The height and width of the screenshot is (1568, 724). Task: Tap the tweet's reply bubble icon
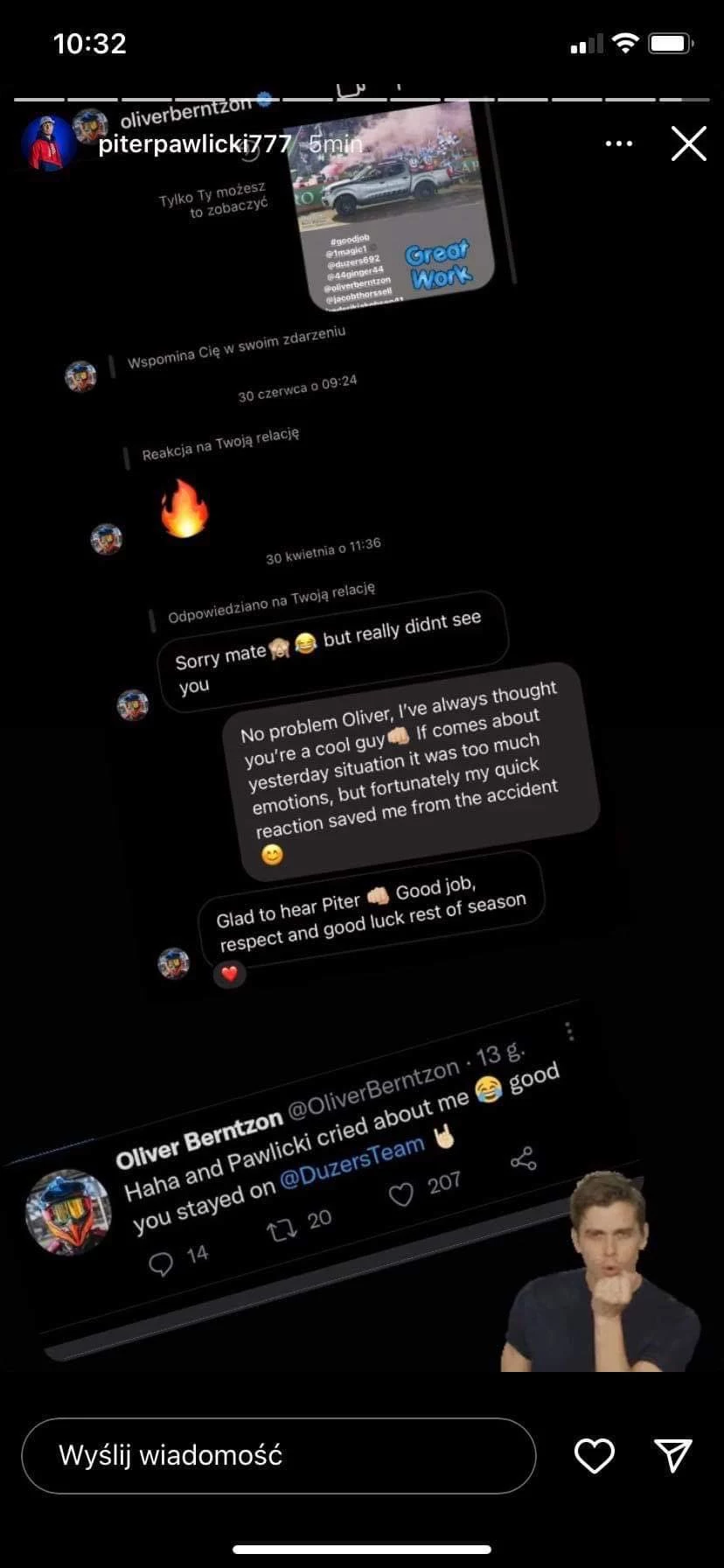(x=162, y=1264)
